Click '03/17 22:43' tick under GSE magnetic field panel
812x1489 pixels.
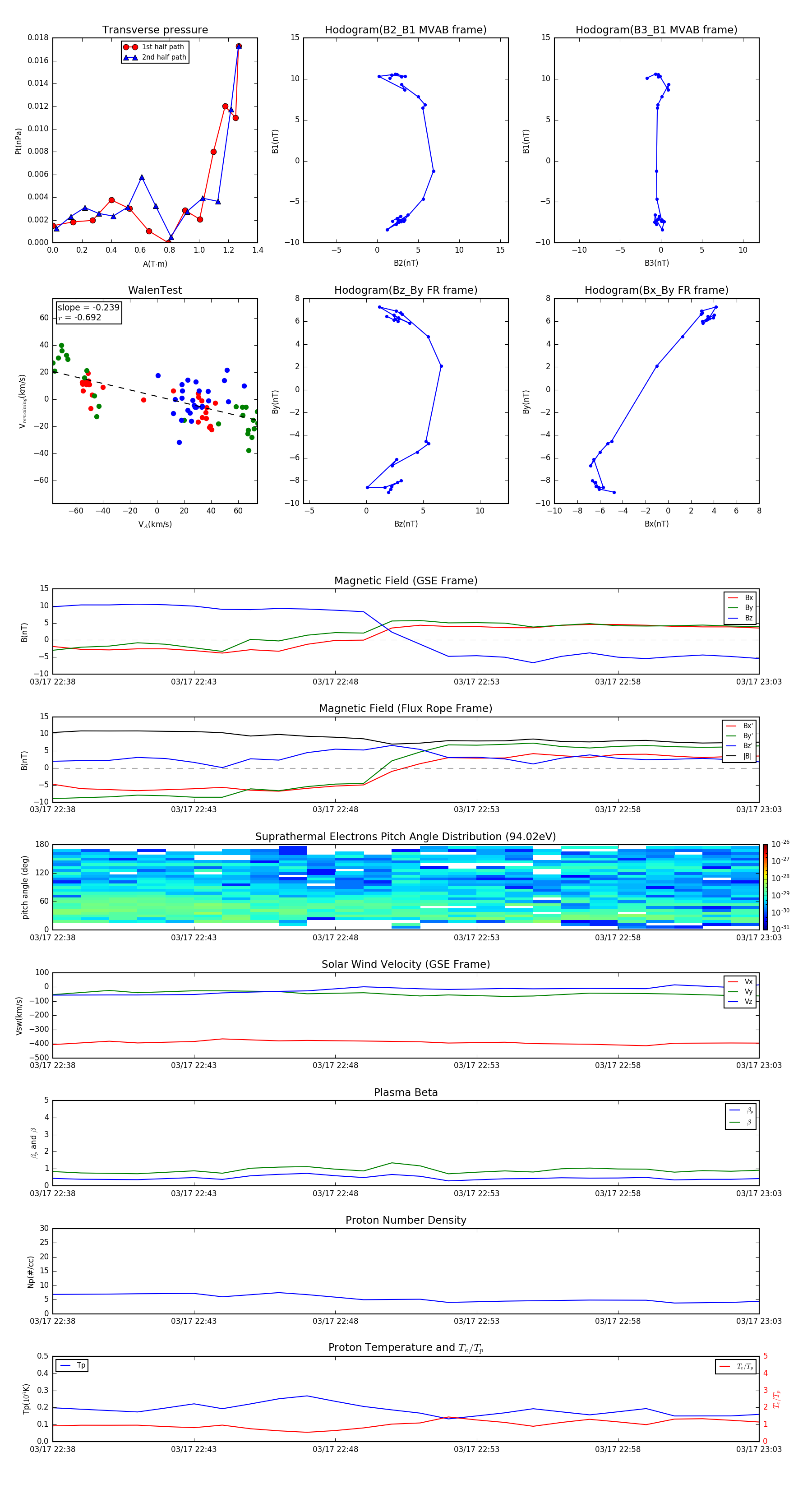tap(194, 682)
